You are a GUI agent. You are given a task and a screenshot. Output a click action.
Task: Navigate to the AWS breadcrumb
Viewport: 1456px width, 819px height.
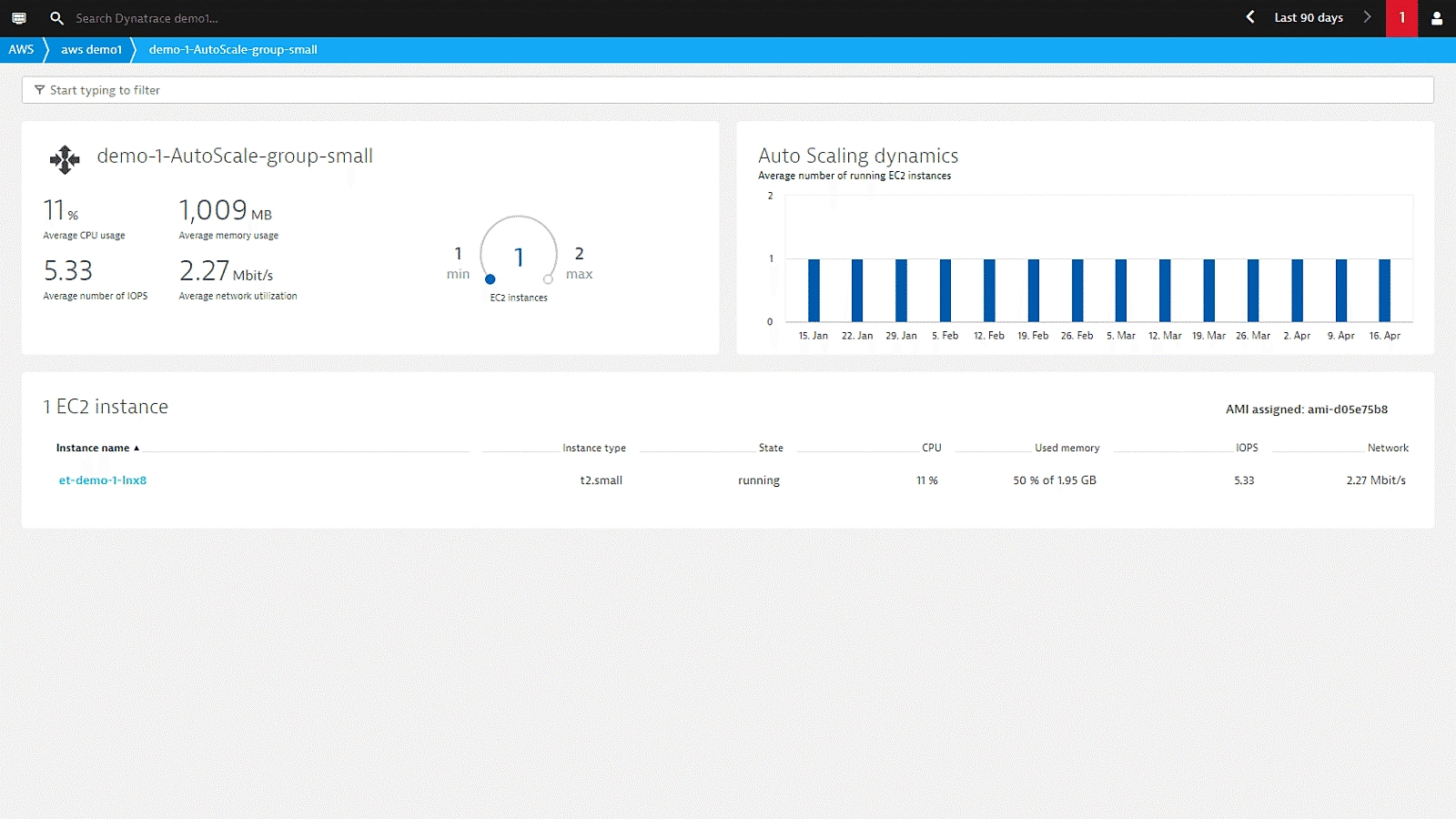tap(20, 50)
